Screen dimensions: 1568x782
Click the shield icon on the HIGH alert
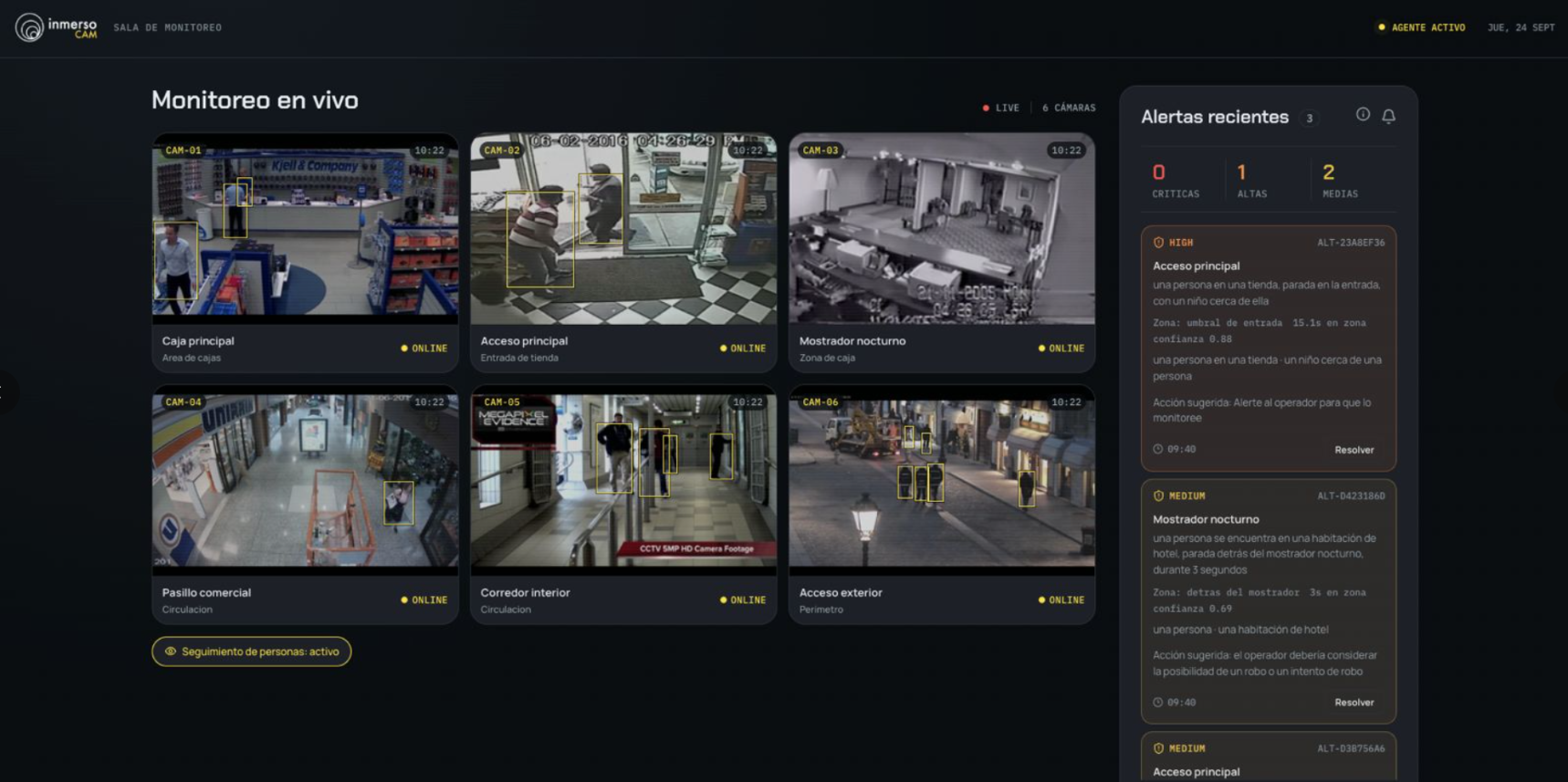click(x=1158, y=243)
